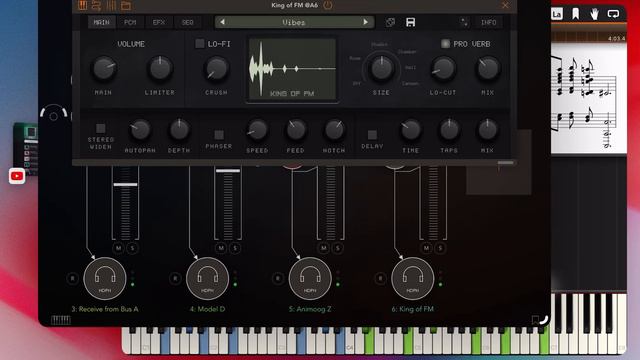The image size is (640, 360).
Task: Click the delay TAPS knob
Action: (x=449, y=130)
